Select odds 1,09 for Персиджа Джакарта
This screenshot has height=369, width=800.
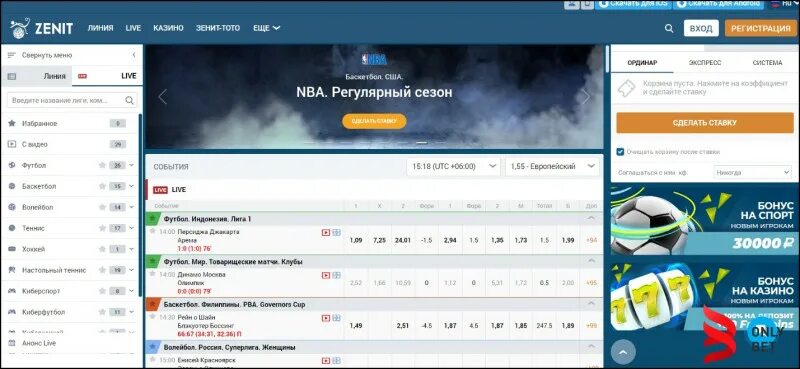tap(356, 240)
